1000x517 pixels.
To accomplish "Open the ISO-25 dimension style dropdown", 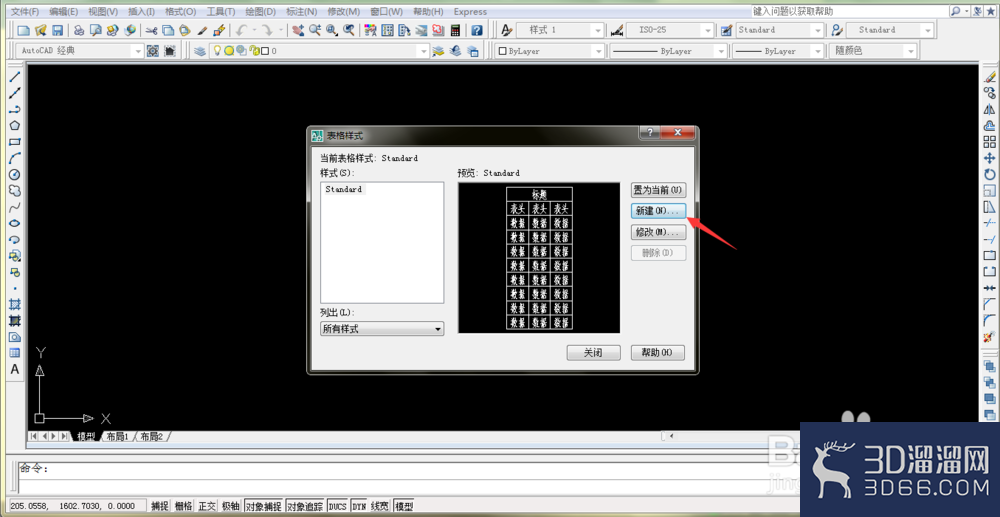I will 707,30.
